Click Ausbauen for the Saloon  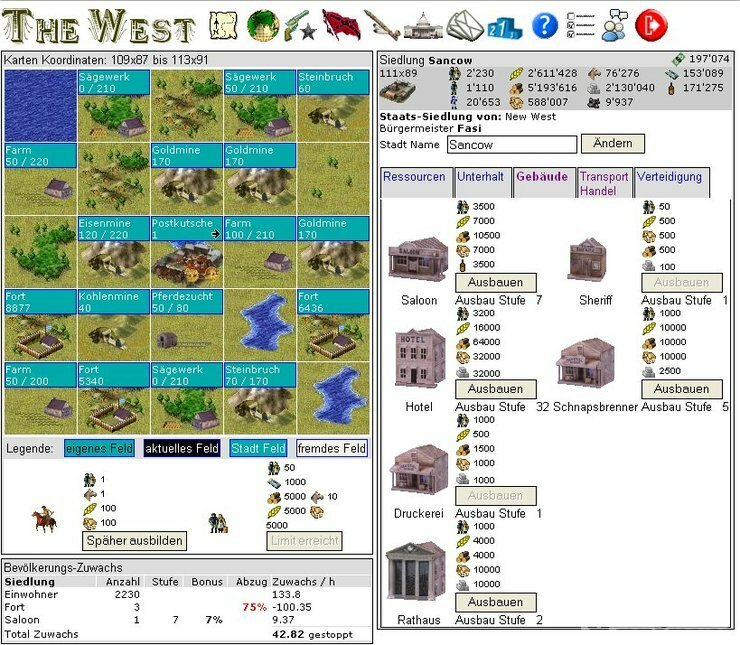[x=496, y=282]
